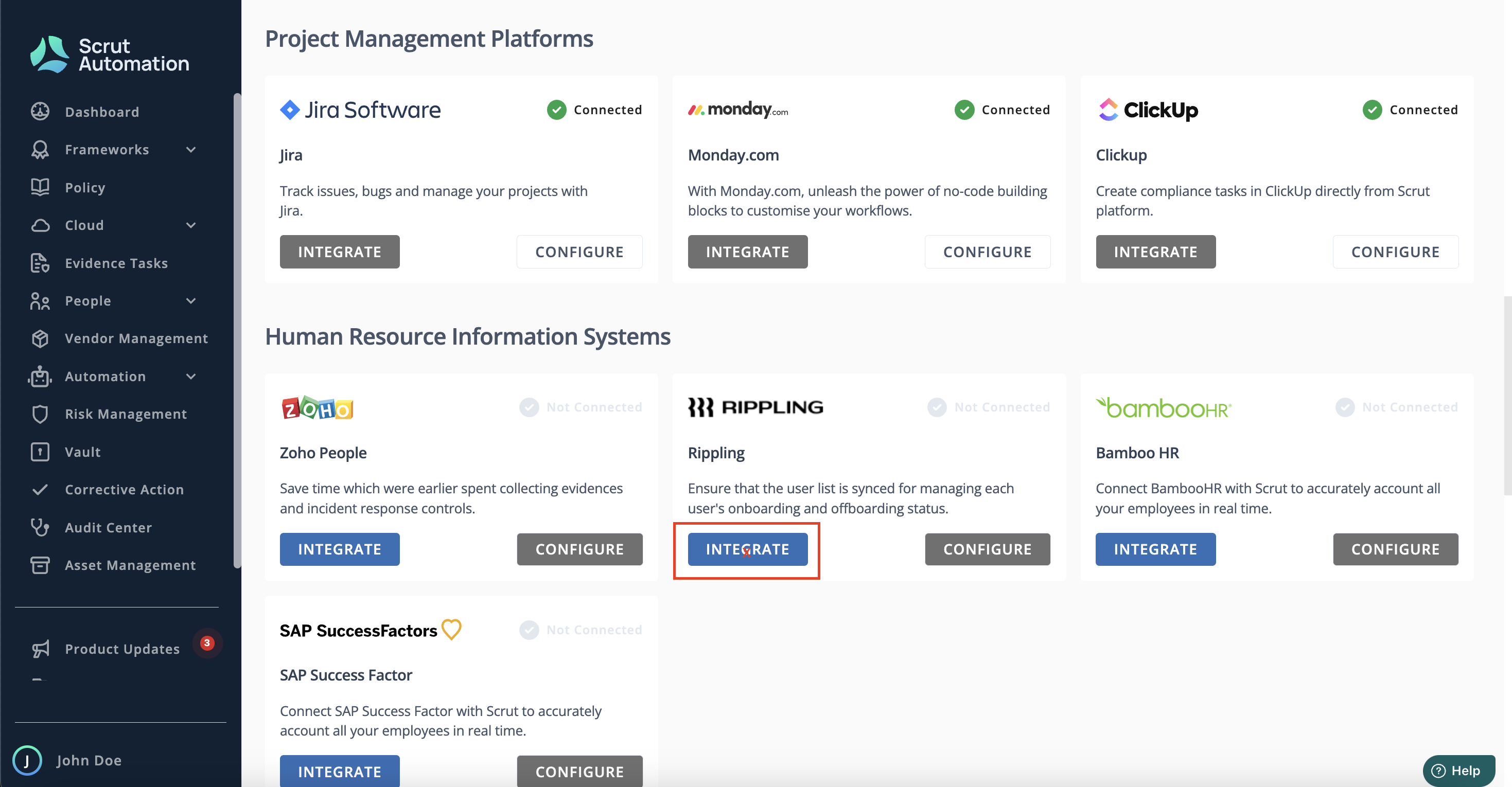1512x787 pixels.
Task: Click the sidebar scrollbar
Action: coord(237,330)
